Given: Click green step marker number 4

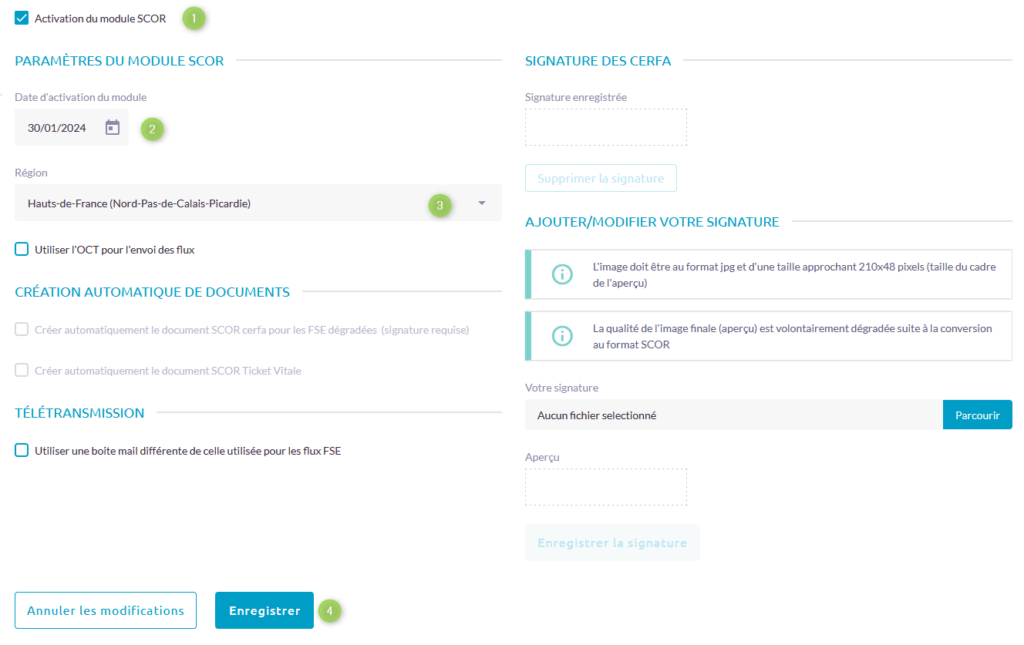Looking at the screenshot, I should [330, 610].
